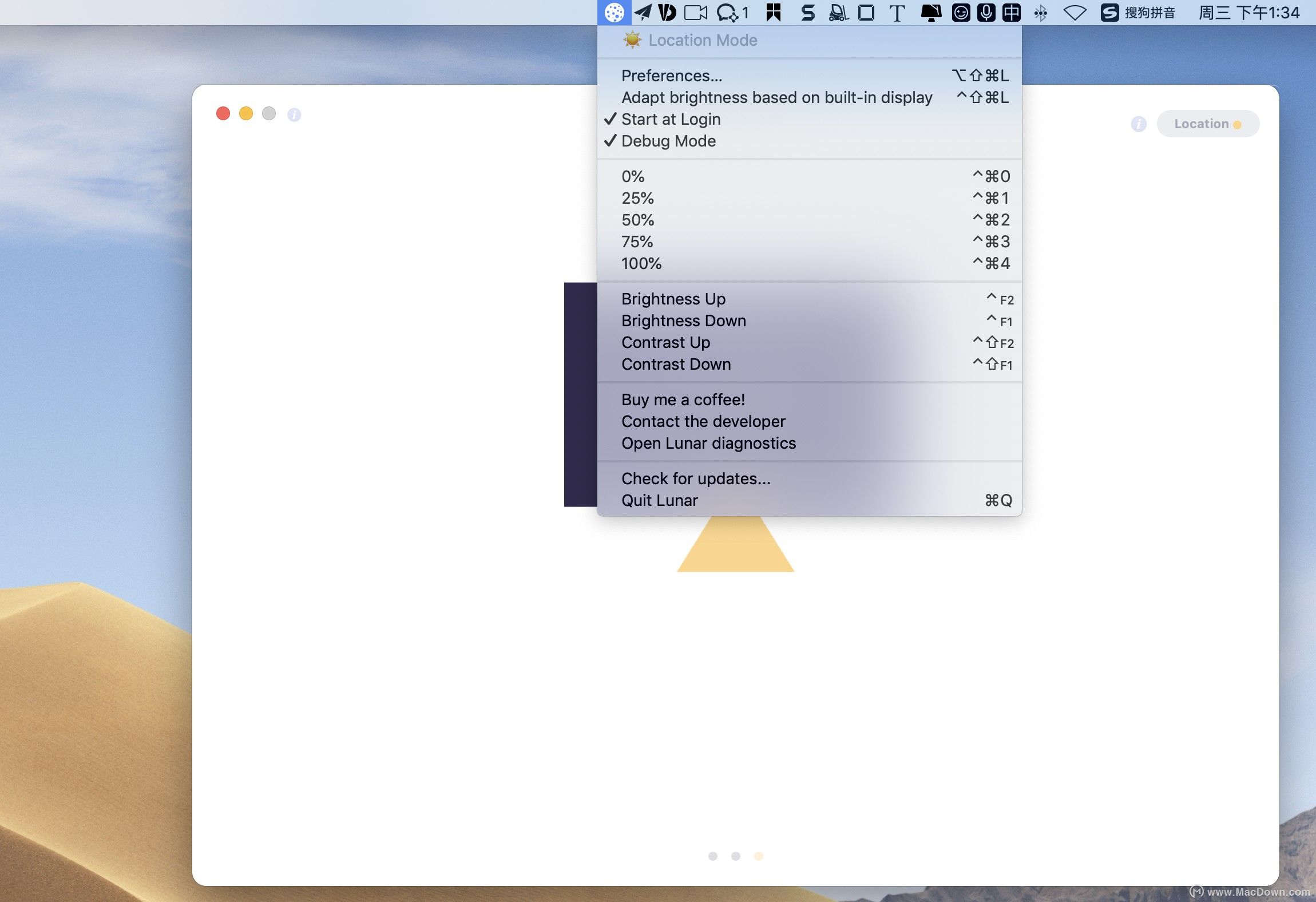This screenshot has height=902, width=1316.
Task: Click the microphone icon in the menu bar
Action: tap(986, 13)
